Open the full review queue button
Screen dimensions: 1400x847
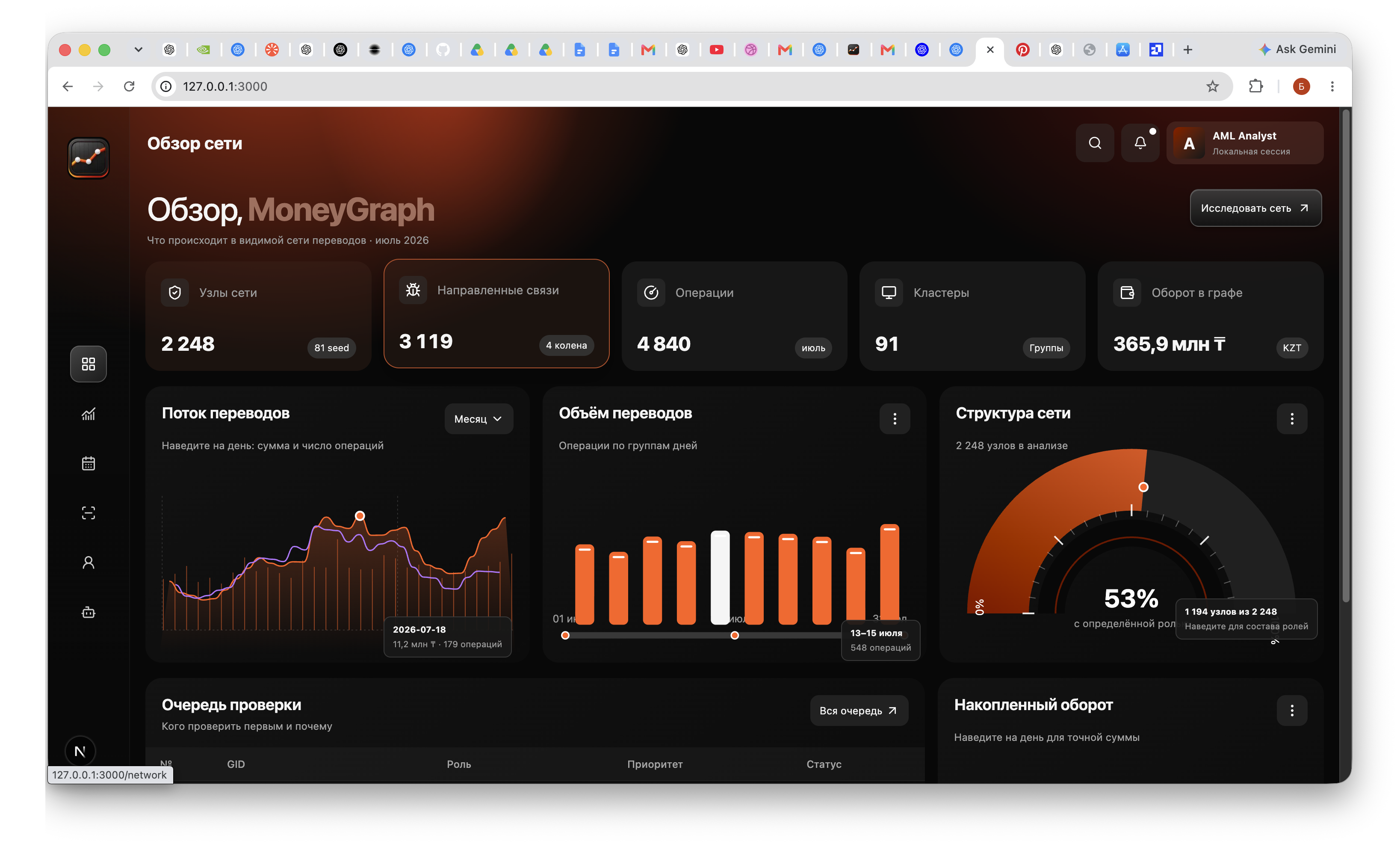coord(859,711)
